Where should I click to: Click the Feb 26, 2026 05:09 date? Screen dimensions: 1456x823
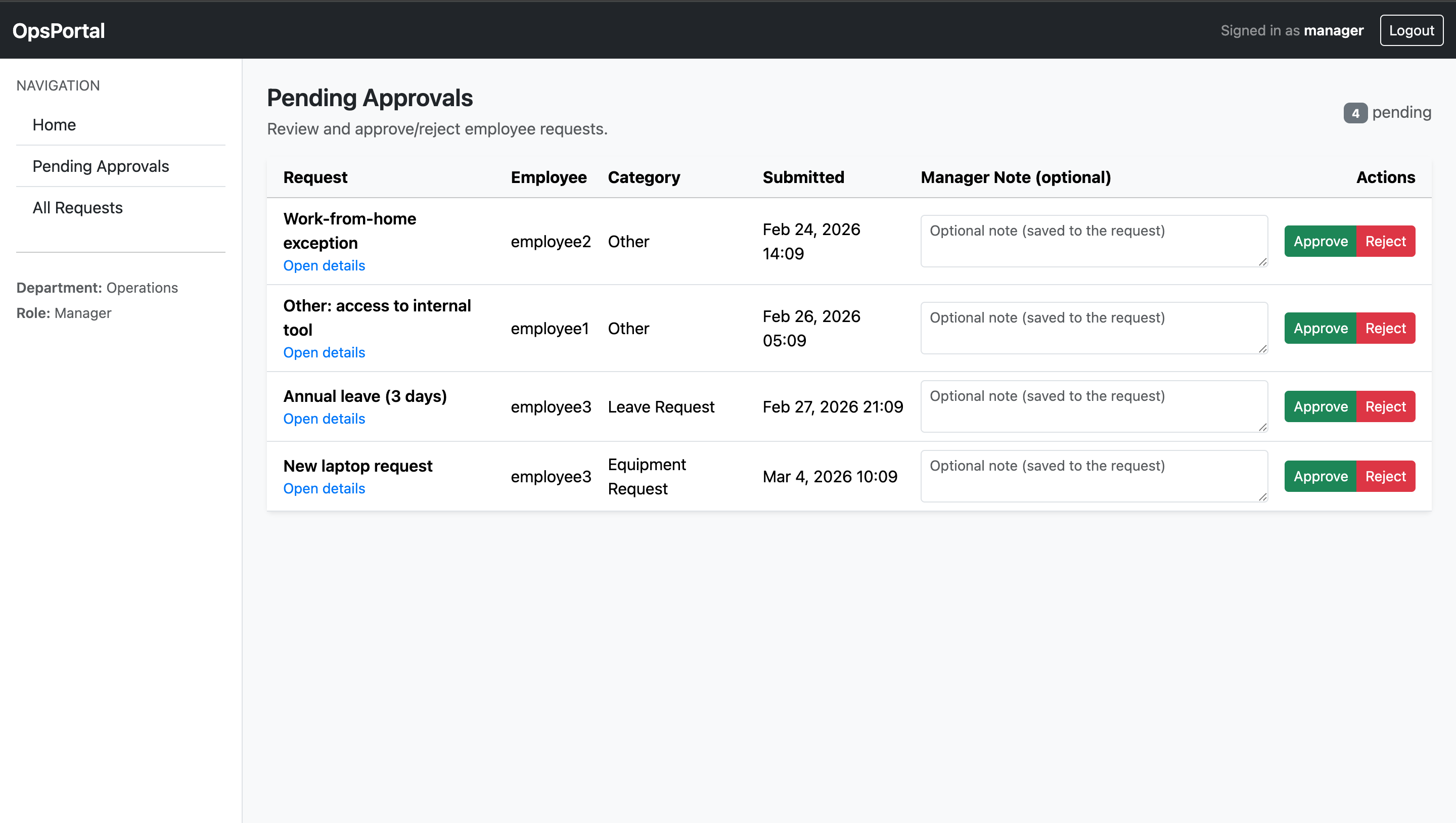(811, 329)
